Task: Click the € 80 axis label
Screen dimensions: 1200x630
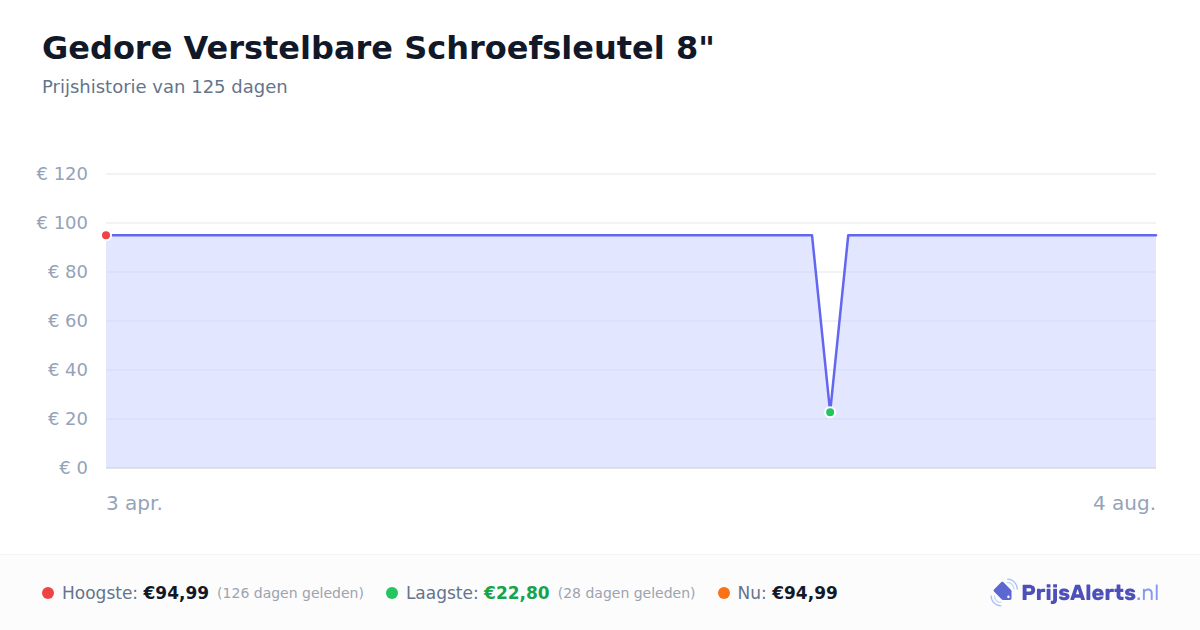Action: pos(68,272)
